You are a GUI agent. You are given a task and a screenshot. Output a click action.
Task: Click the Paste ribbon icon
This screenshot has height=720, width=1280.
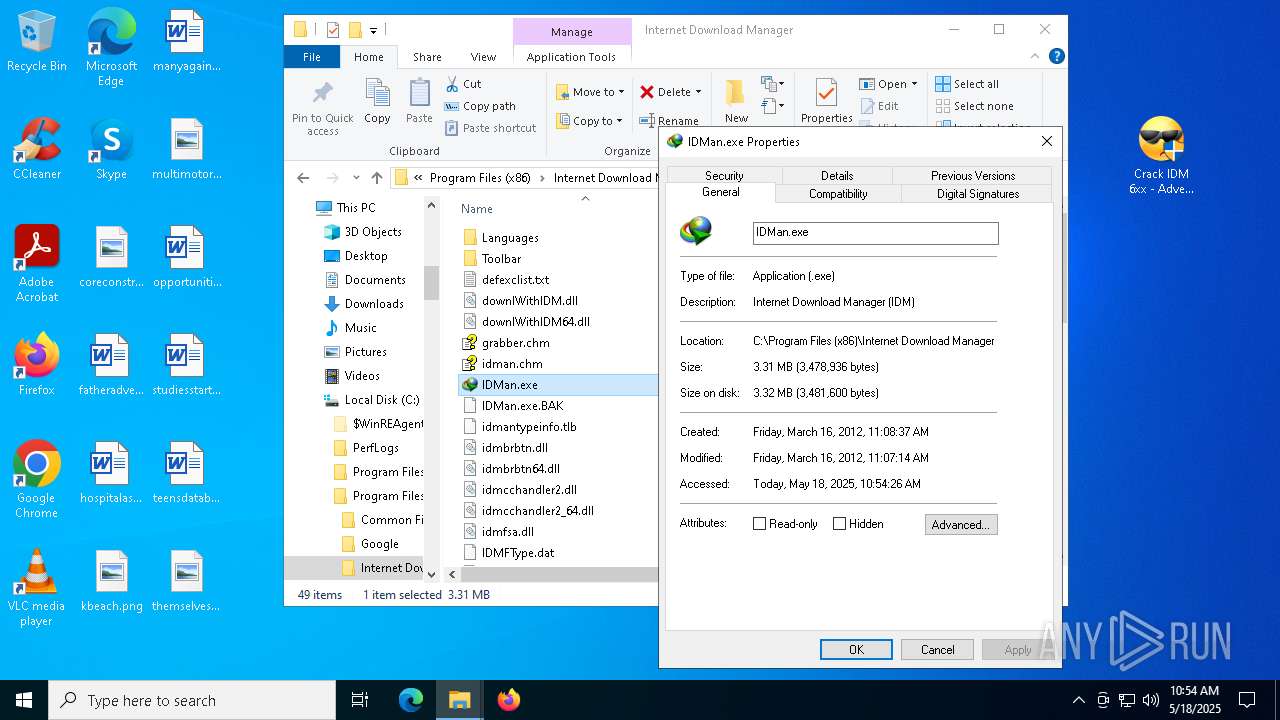pyautogui.click(x=419, y=102)
